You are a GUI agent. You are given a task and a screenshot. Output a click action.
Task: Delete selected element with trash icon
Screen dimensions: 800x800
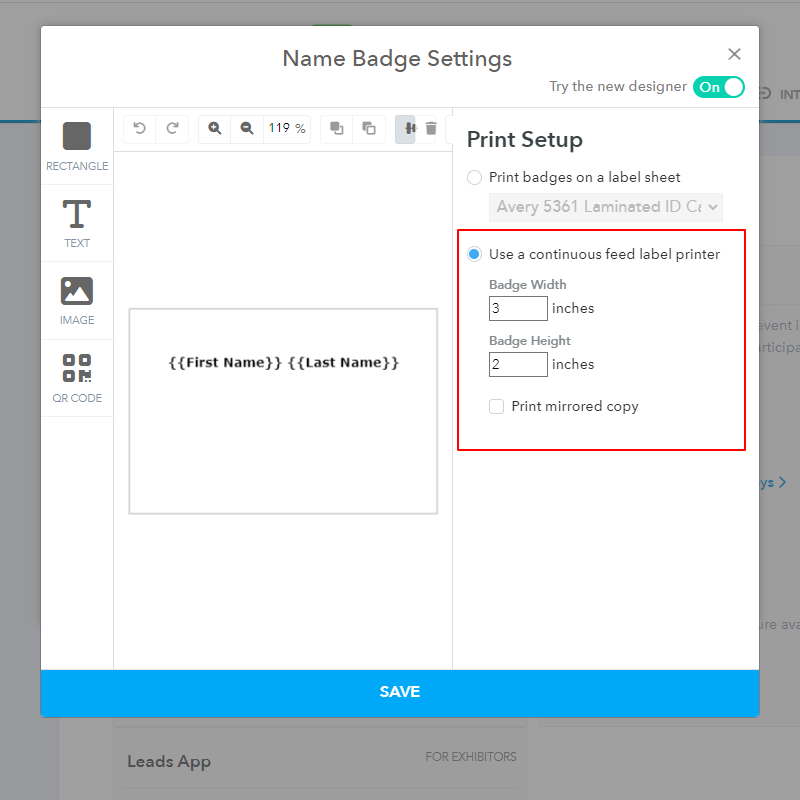pos(431,128)
